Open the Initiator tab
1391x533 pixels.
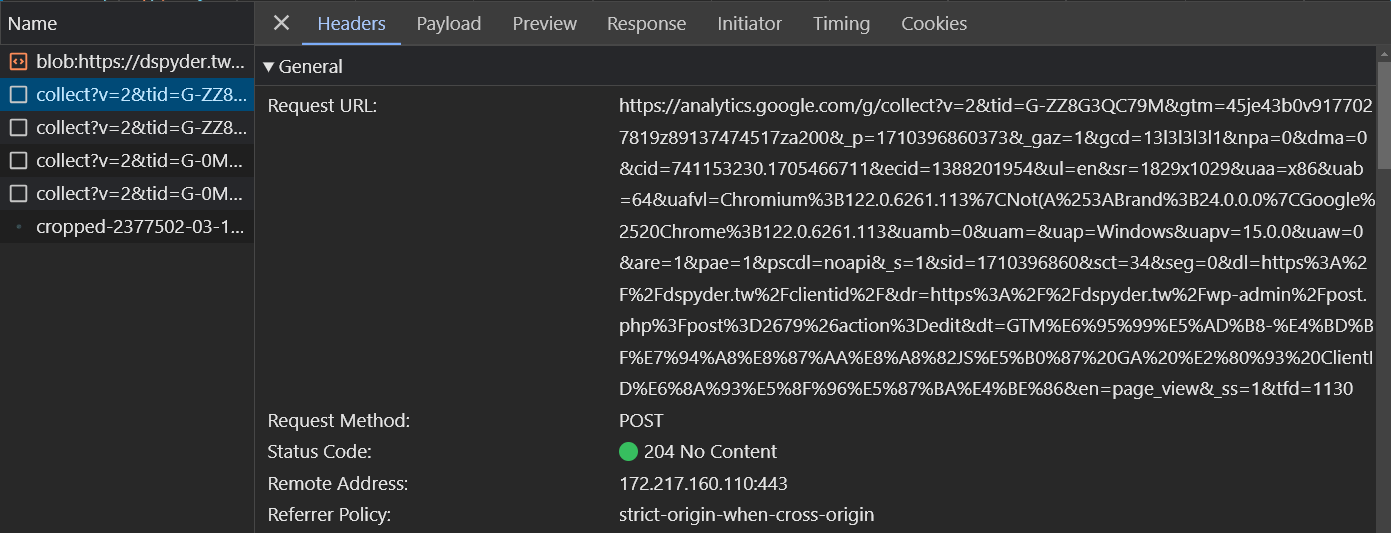tap(749, 23)
